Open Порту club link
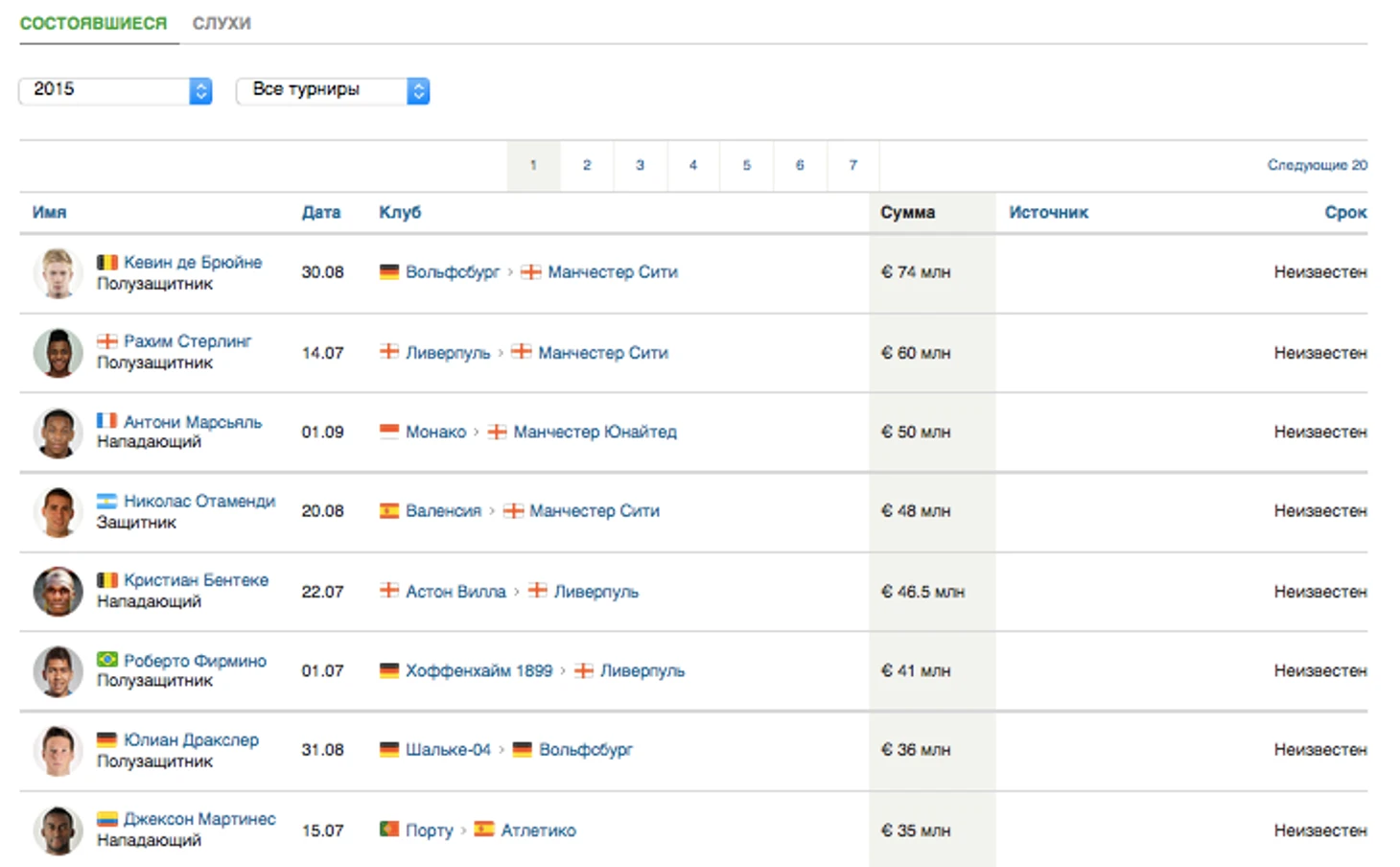The height and width of the screenshot is (867, 1400). point(430,831)
